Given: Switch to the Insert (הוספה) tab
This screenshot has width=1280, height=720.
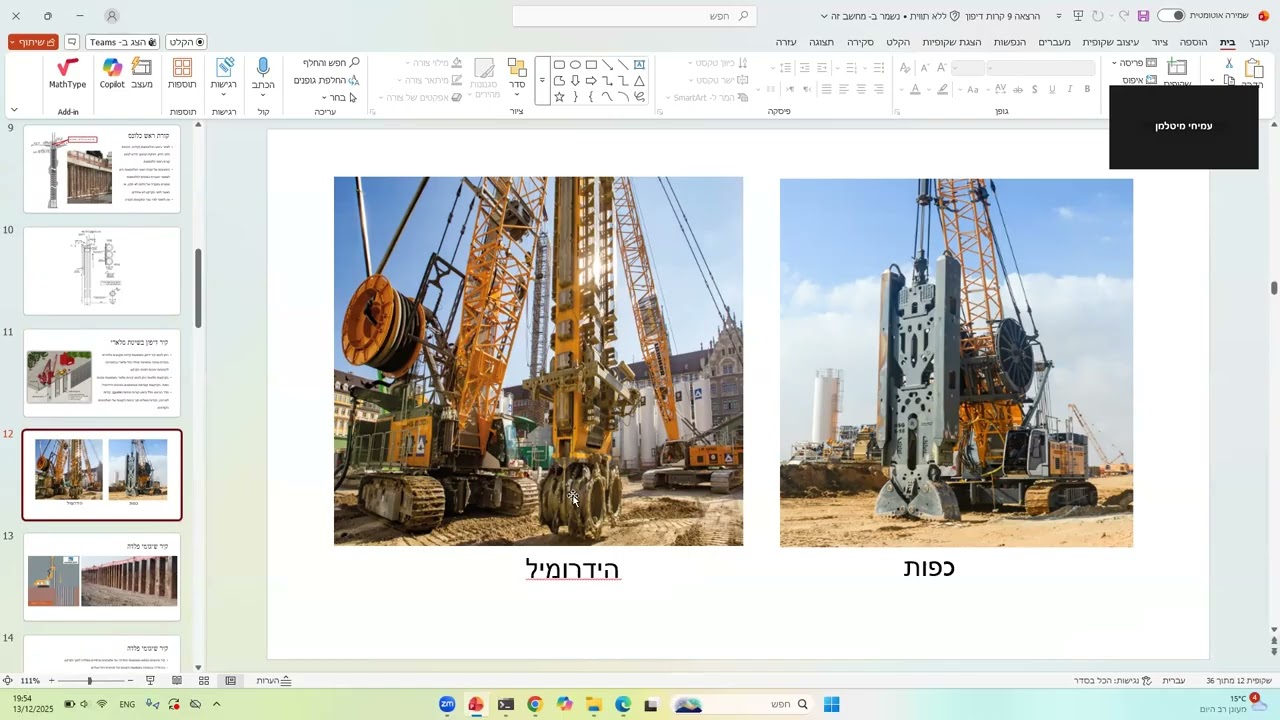Looking at the screenshot, I should click(1193, 42).
